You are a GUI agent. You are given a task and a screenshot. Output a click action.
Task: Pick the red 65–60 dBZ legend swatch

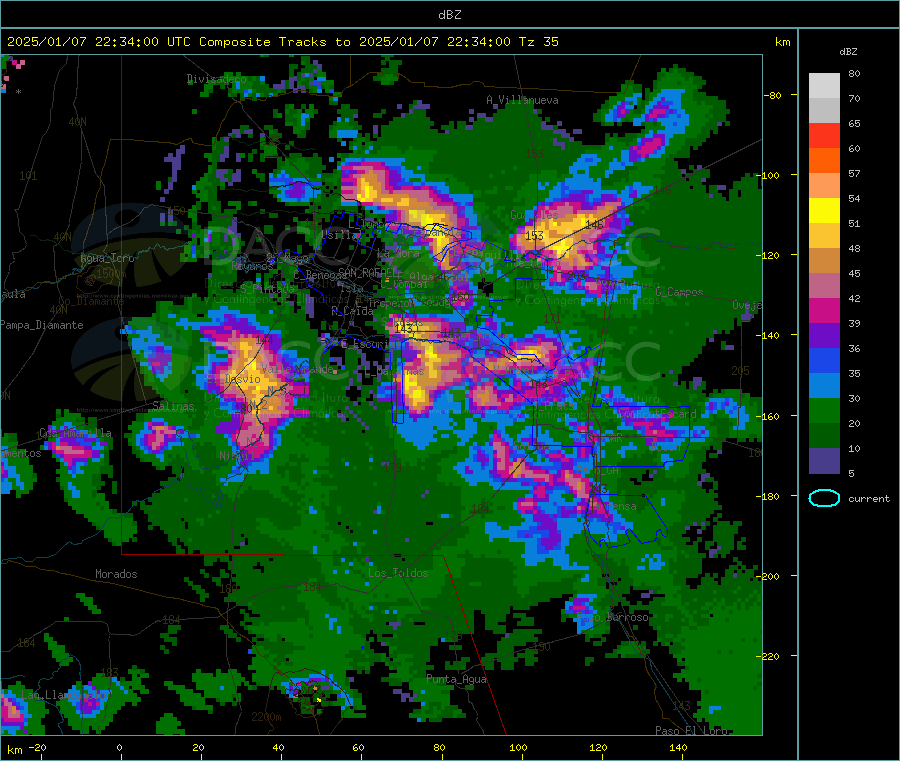(824, 135)
